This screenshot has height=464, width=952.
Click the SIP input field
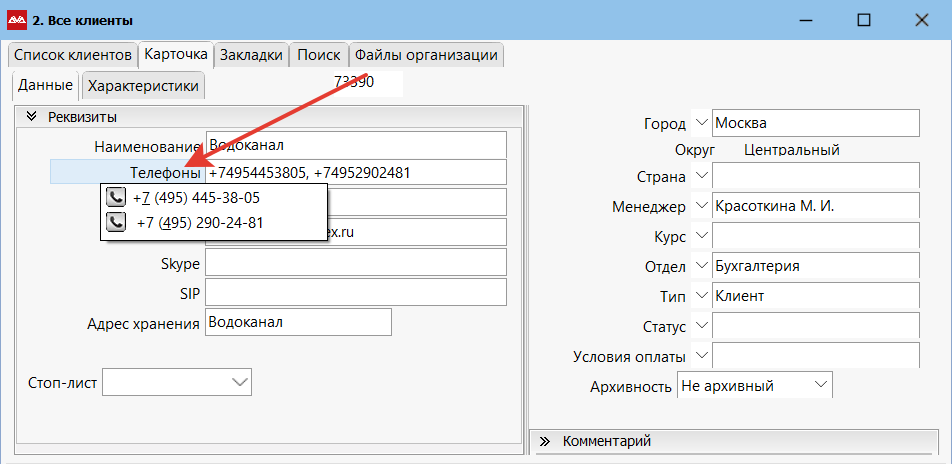356,292
